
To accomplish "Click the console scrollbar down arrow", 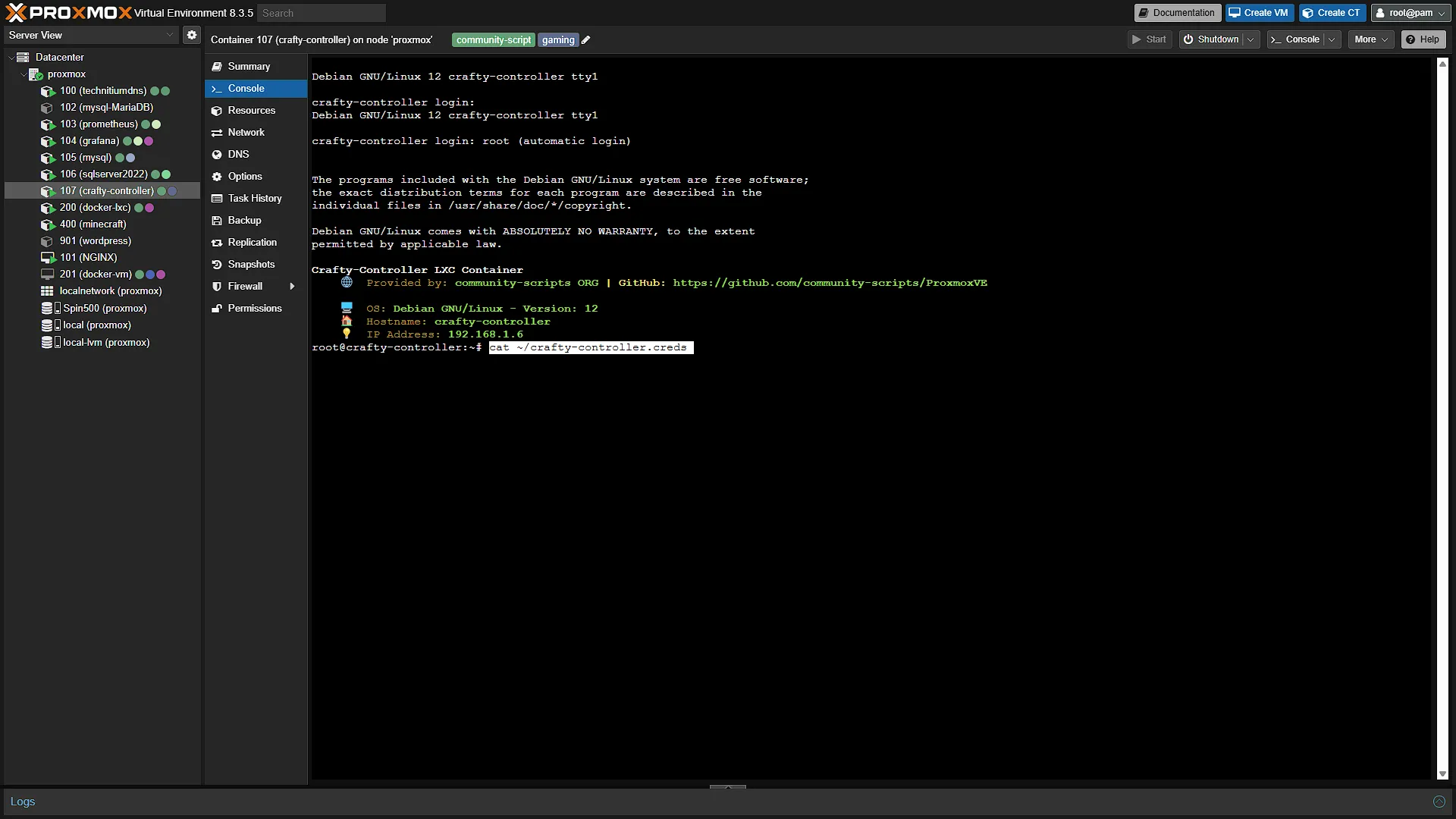I will click(1442, 774).
